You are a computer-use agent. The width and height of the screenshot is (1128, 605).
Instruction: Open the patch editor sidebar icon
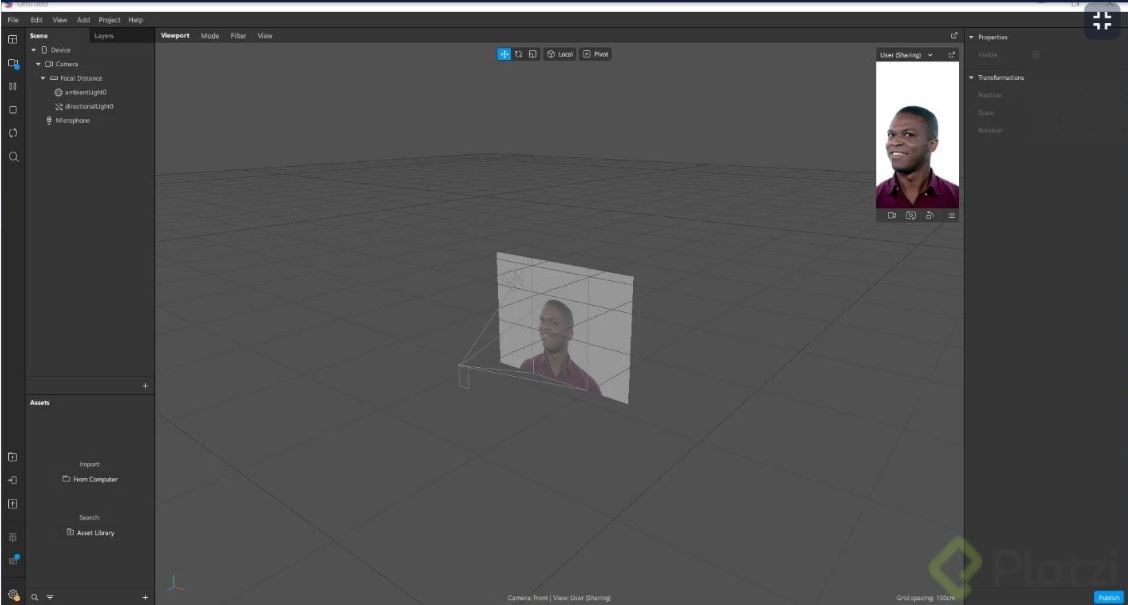12,537
